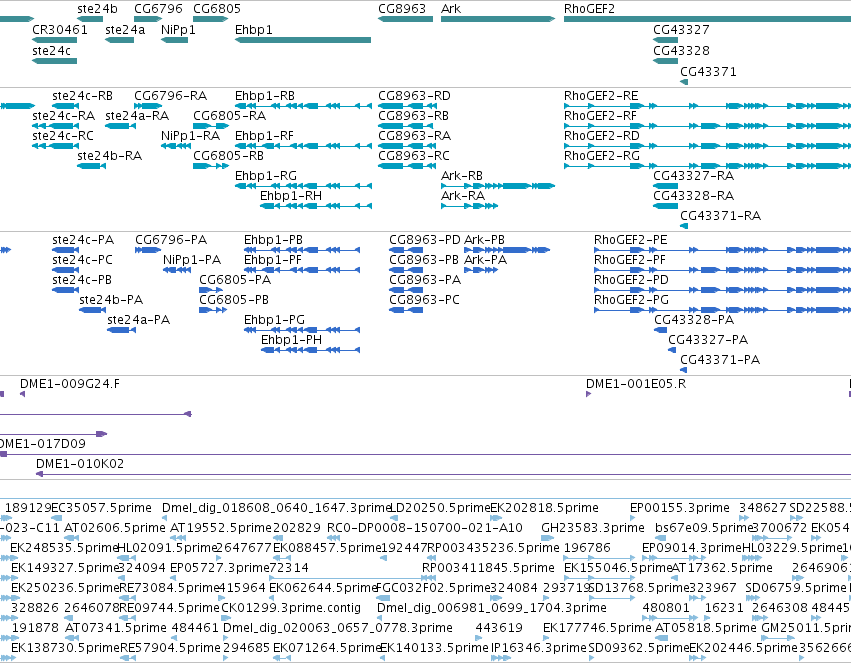The width and height of the screenshot is (851, 663).
Task: Open the RhoGEF2 gene label
Action: [589, 9]
